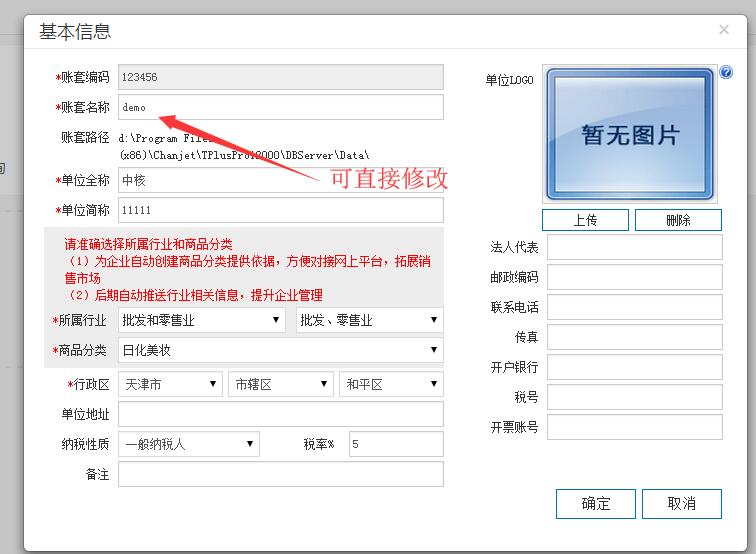Click the blue help question mark icon
The image size is (756, 554).
point(726,73)
